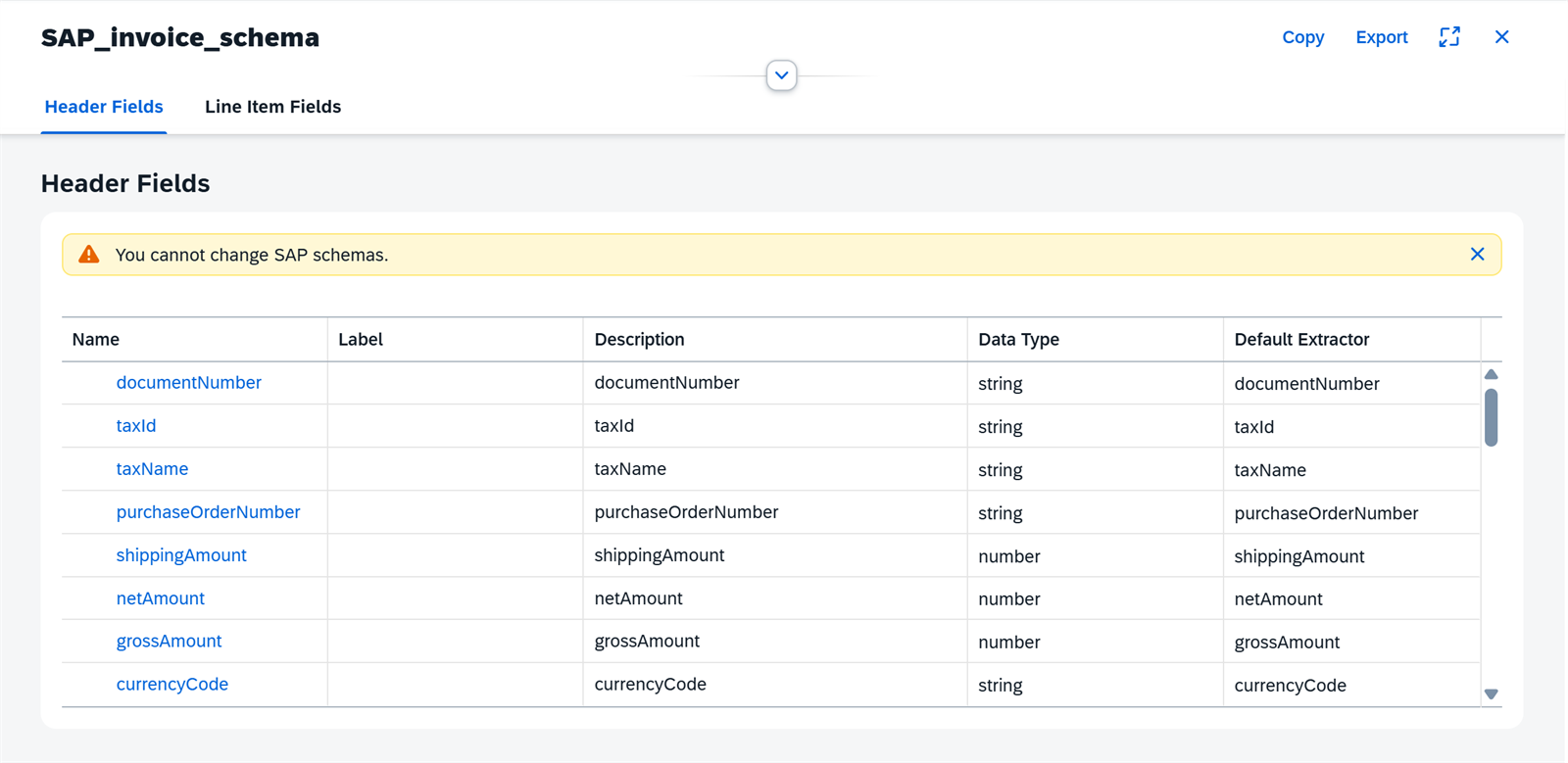Open the netAmount field link
Image resolution: width=1568 pixels, height=763 pixels.
[x=161, y=598]
